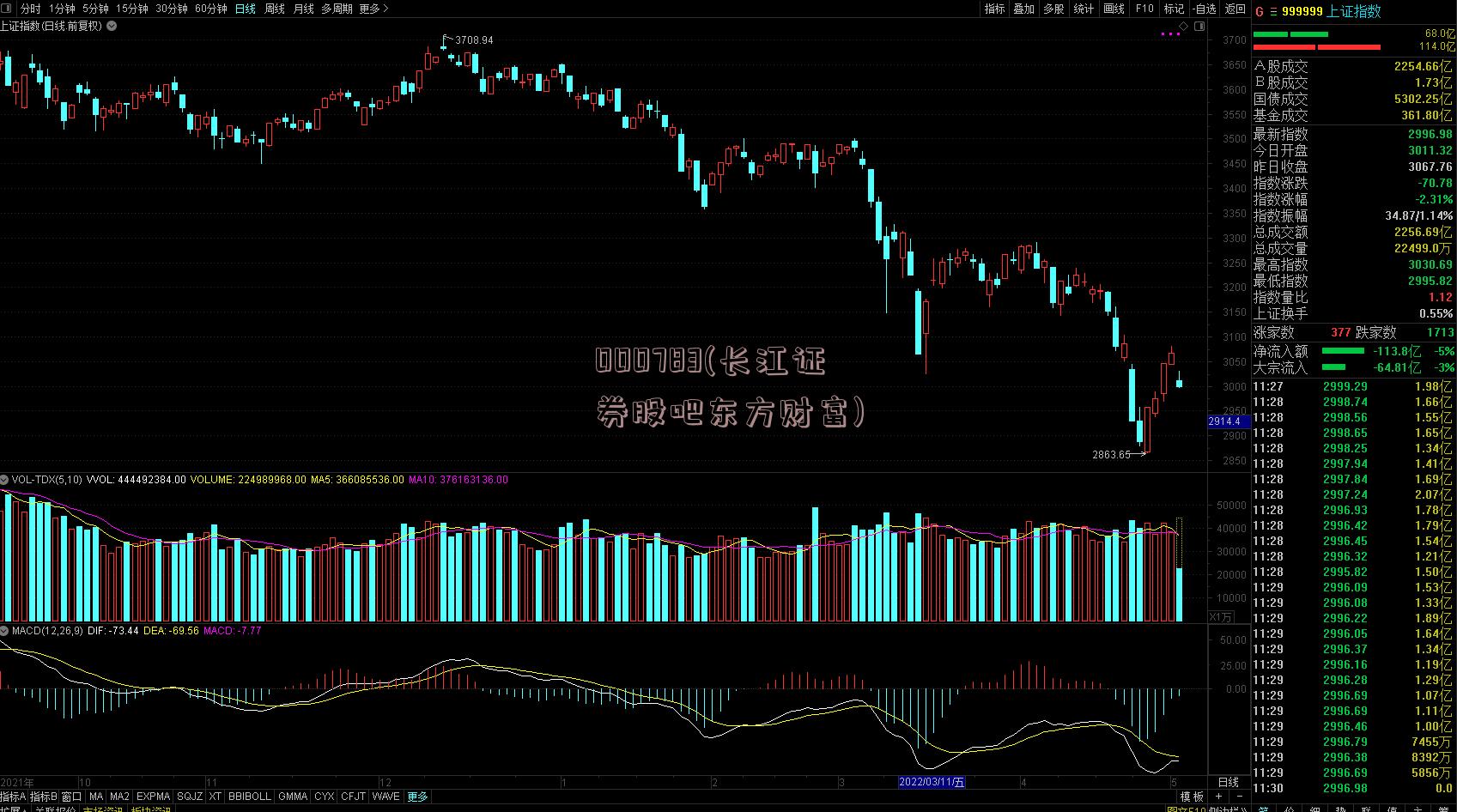Viewport: 1457px width, 812px height.
Task: Apply the SQJZ indicator
Action: [x=190, y=797]
